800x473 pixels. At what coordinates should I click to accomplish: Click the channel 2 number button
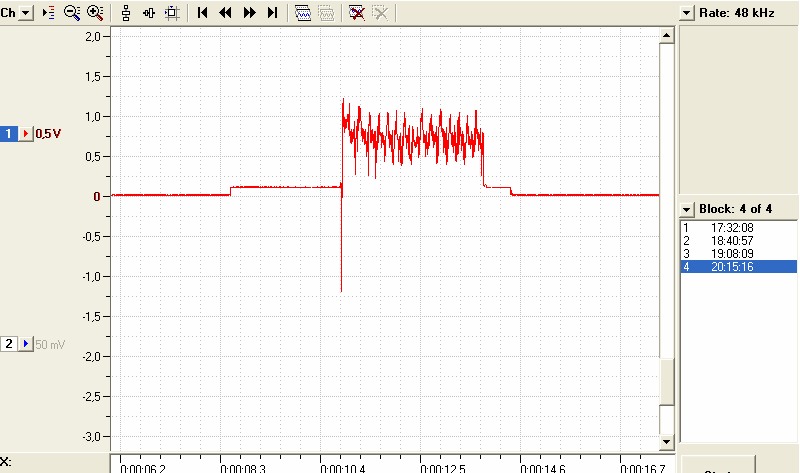[9, 344]
